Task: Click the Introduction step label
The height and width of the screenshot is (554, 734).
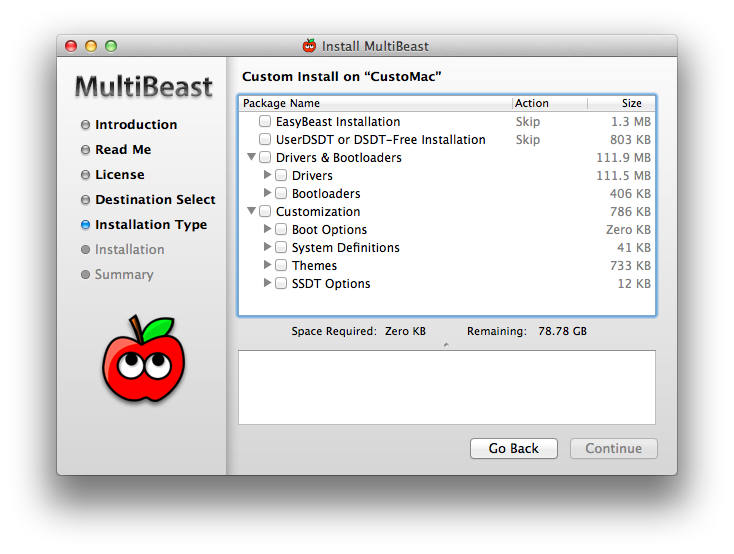Action: tap(136, 125)
